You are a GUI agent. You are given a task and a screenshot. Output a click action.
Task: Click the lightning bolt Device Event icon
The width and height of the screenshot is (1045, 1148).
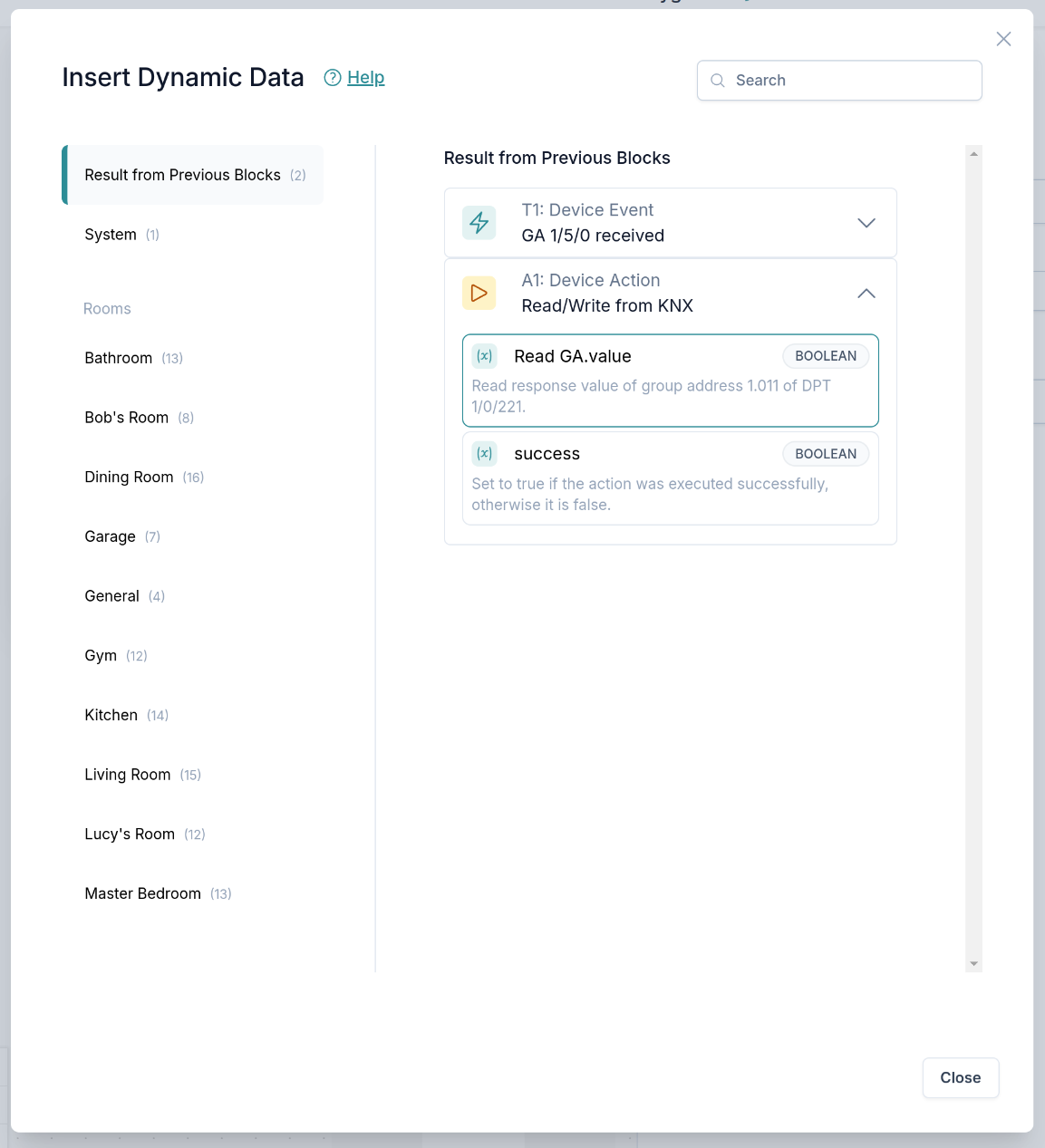point(479,223)
